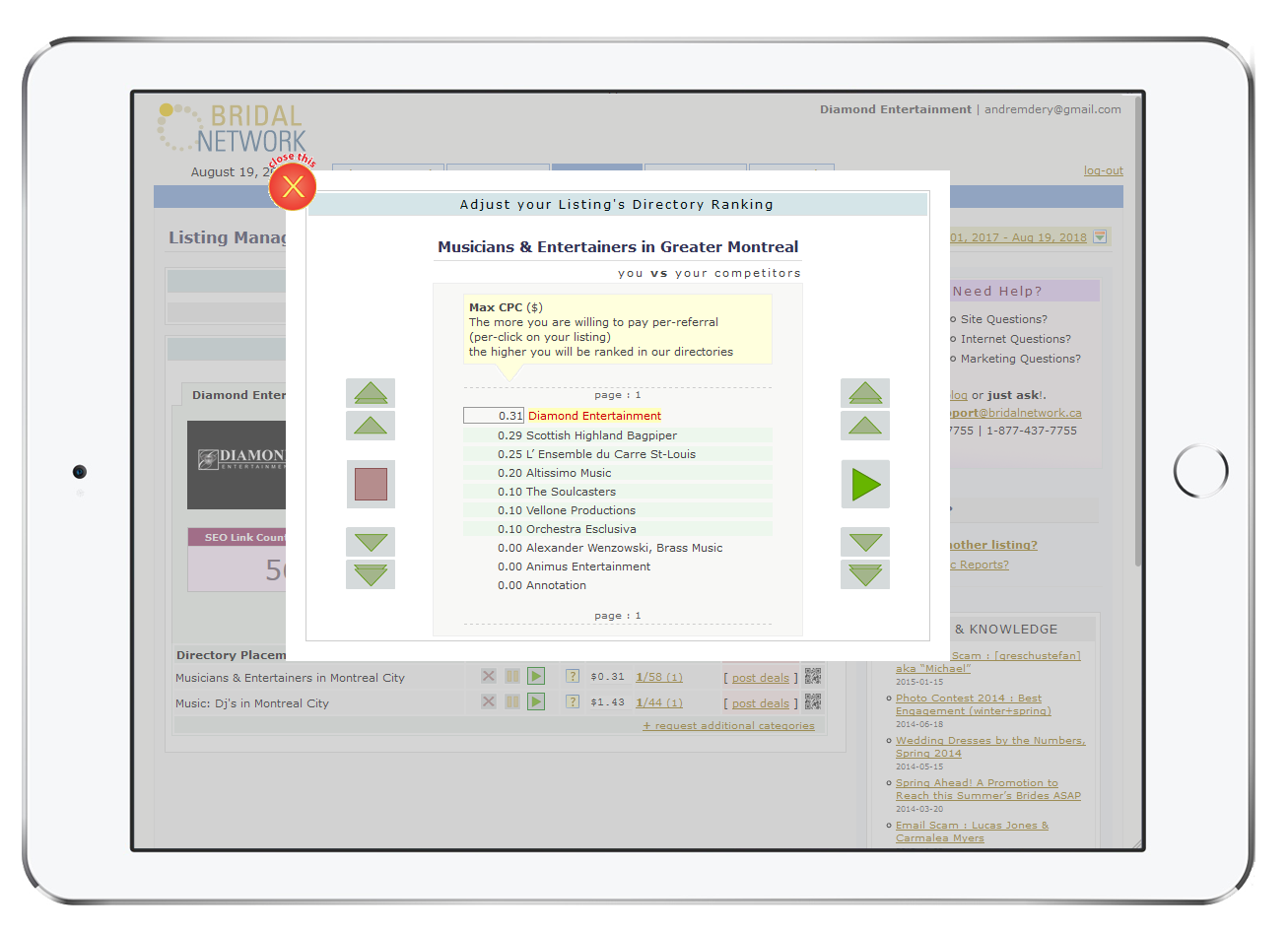Viewport: 1288px width, 933px height.
Task: Close the ranking popup with red X
Action: coord(293,186)
